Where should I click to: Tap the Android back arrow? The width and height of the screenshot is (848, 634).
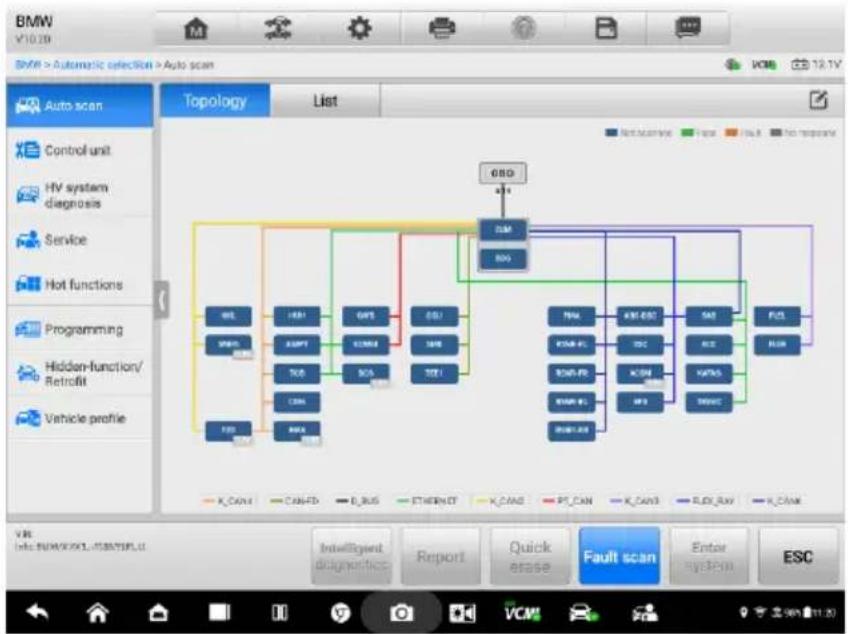click(37, 612)
